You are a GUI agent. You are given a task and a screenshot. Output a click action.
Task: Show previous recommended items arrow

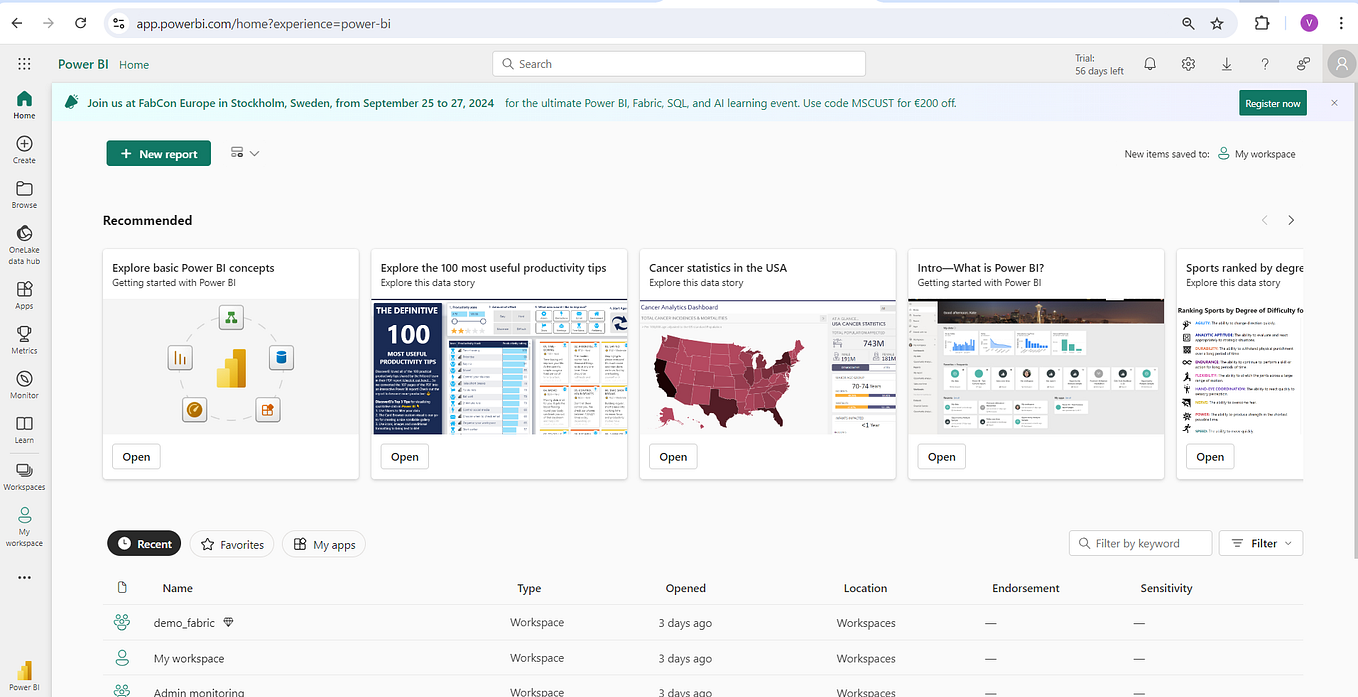[x=1264, y=220]
